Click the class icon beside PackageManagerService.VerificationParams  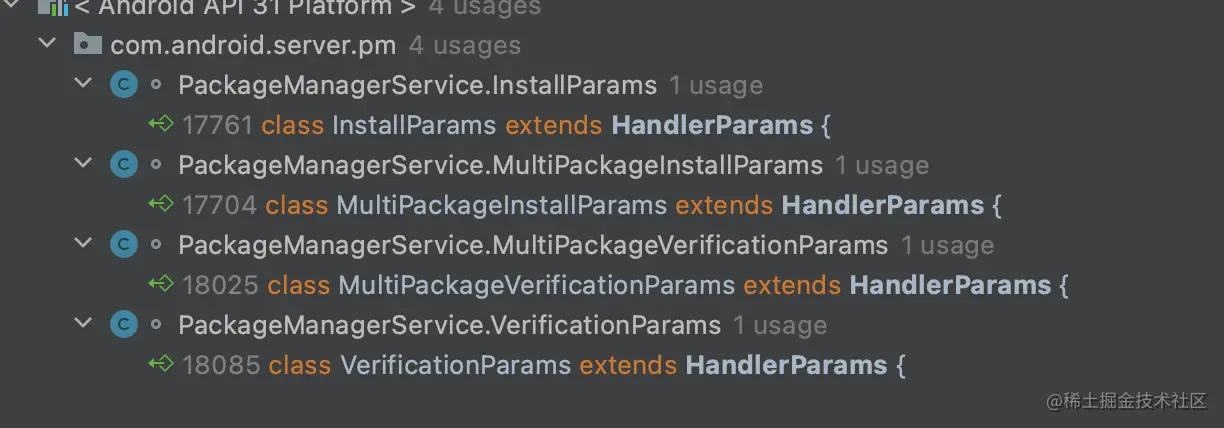click(x=123, y=325)
